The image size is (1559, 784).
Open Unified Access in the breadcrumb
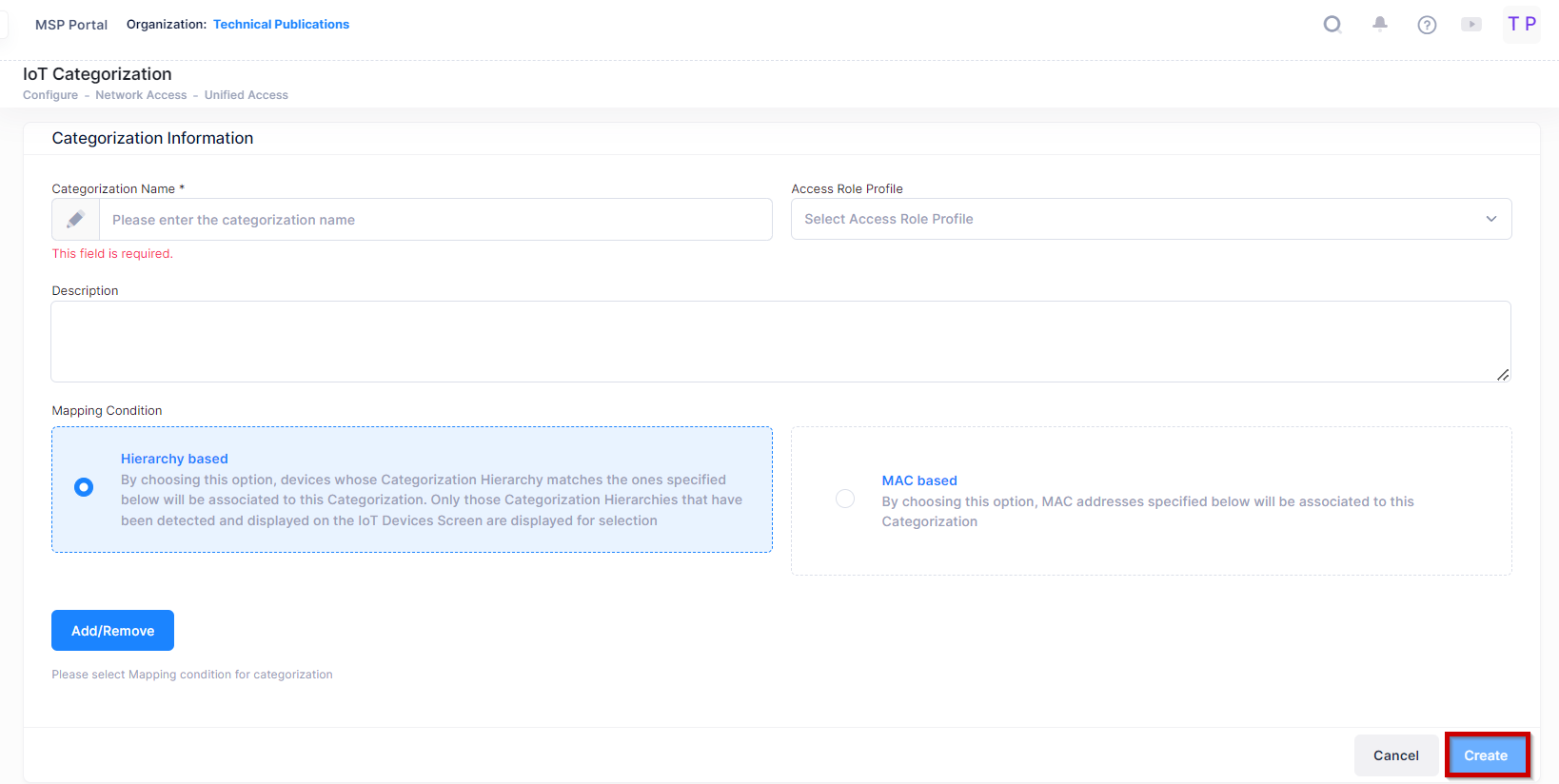246,95
